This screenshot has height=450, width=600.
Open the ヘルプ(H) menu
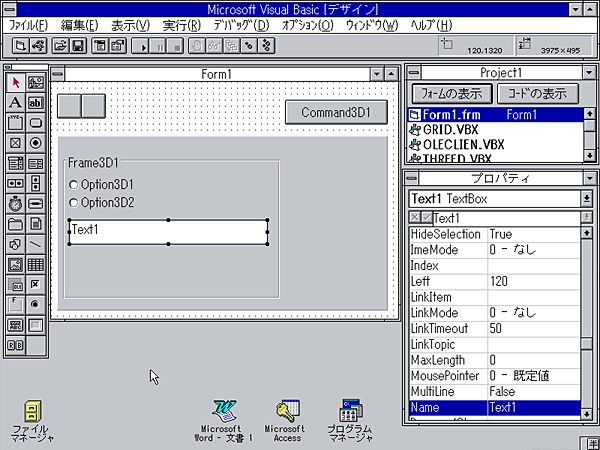[431, 26]
